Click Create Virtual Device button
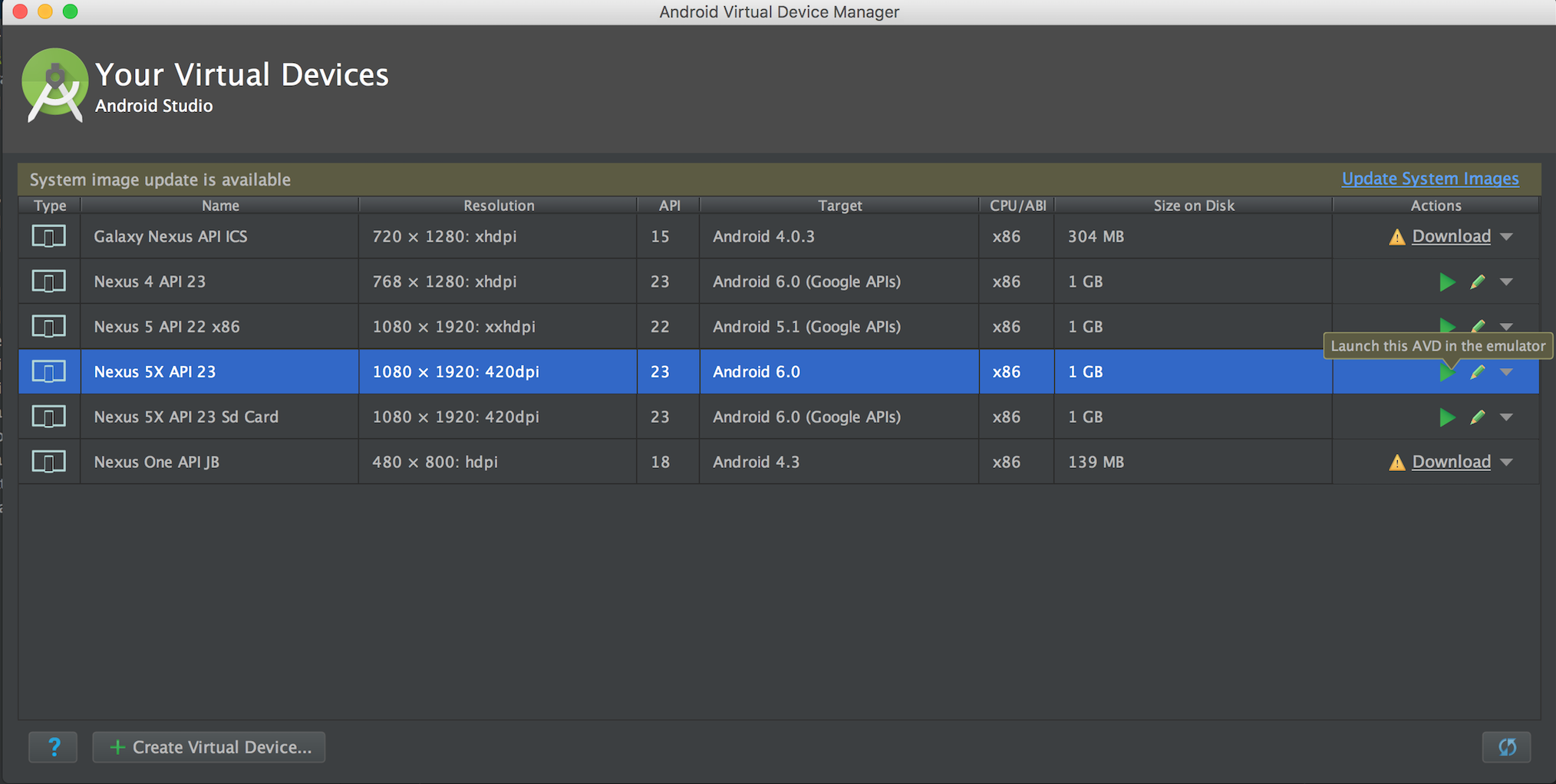1556x784 pixels. (209, 747)
